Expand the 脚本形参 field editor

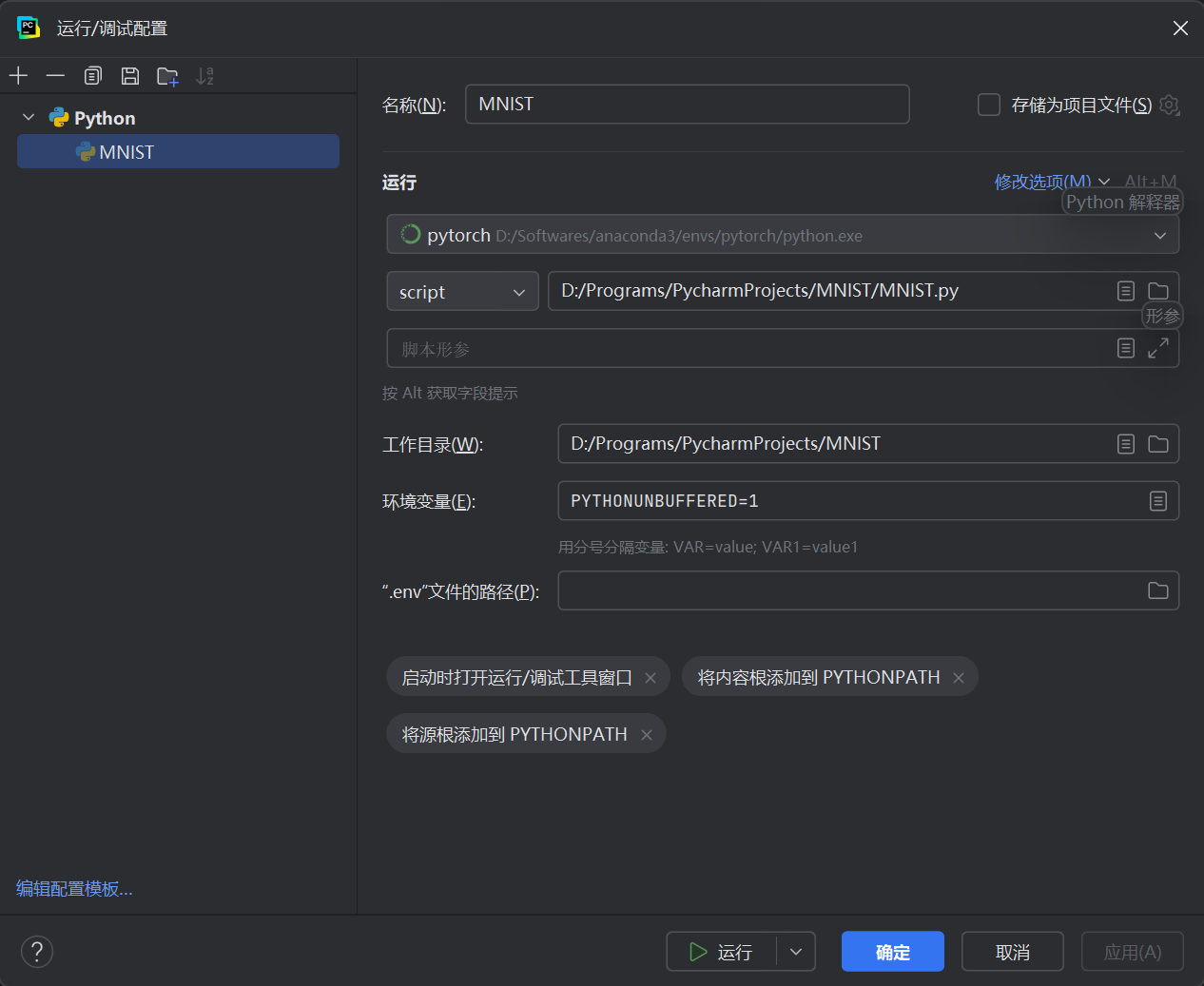point(1157,348)
